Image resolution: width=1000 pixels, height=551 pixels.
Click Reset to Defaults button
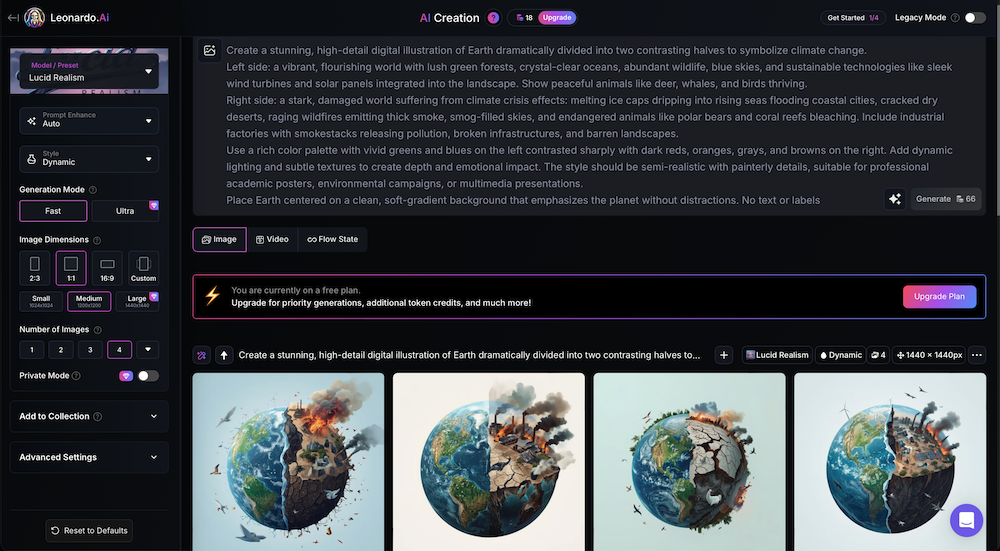(x=89, y=531)
